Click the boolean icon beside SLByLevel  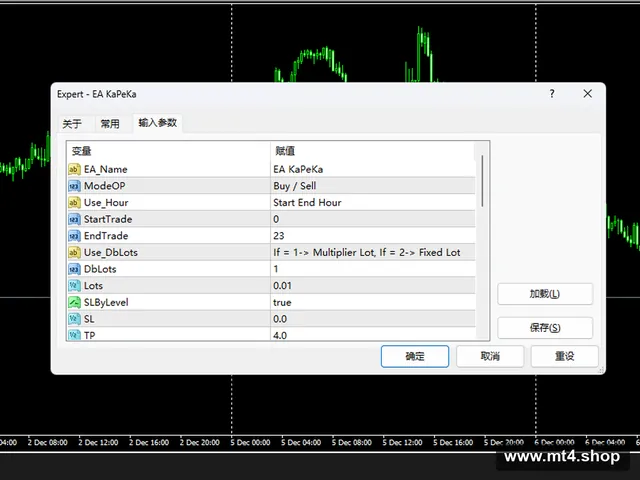click(74, 302)
